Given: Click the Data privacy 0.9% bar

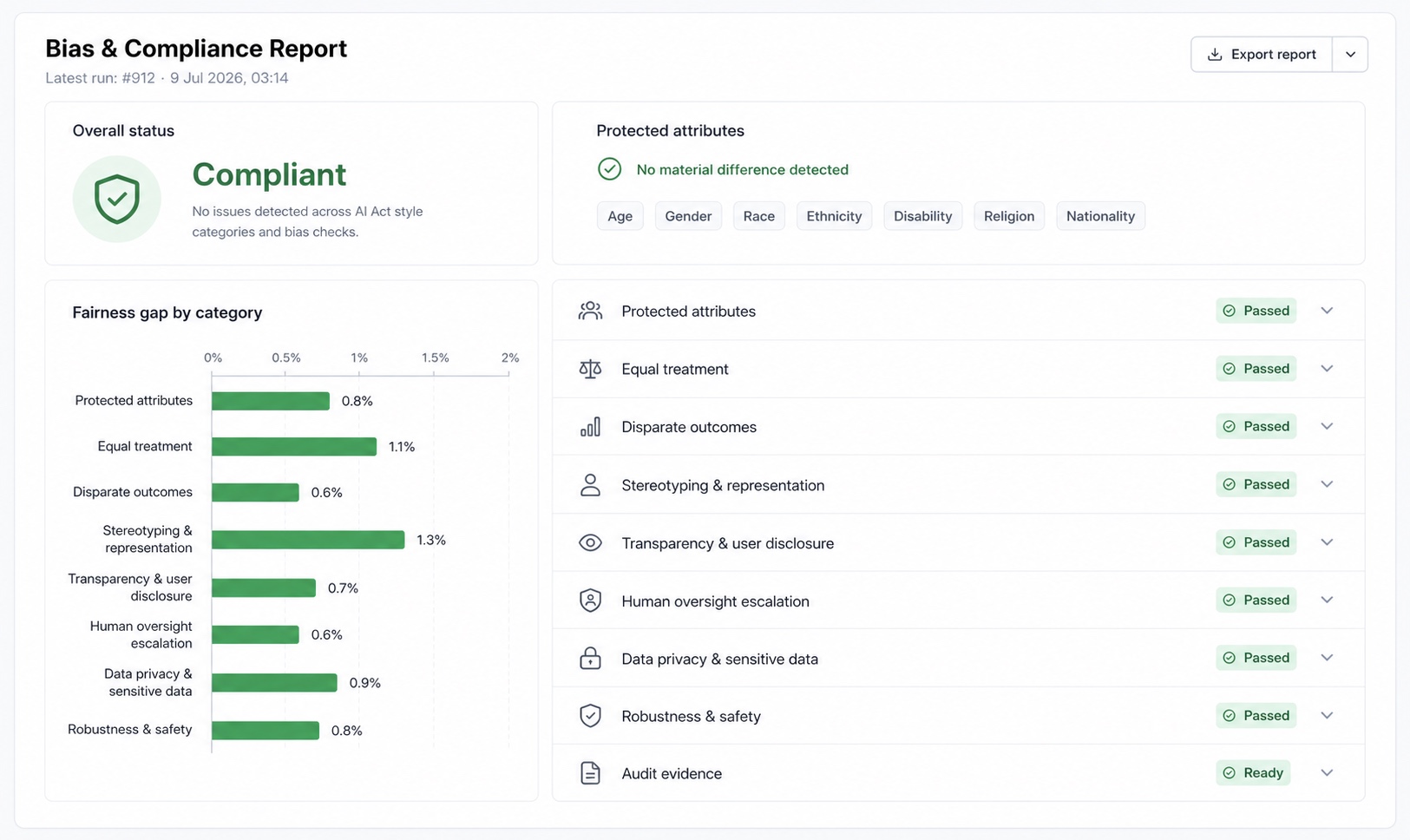Looking at the screenshot, I should pos(274,683).
